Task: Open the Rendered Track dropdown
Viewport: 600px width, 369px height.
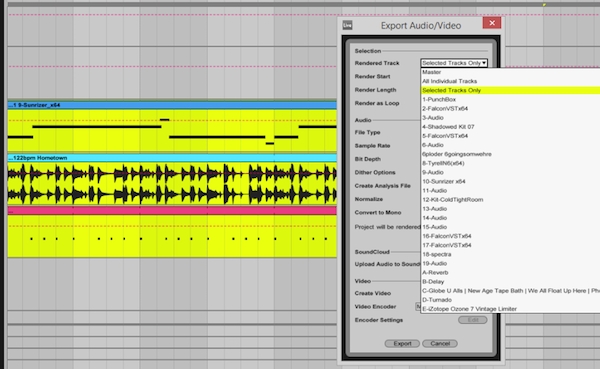Action: [454, 63]
